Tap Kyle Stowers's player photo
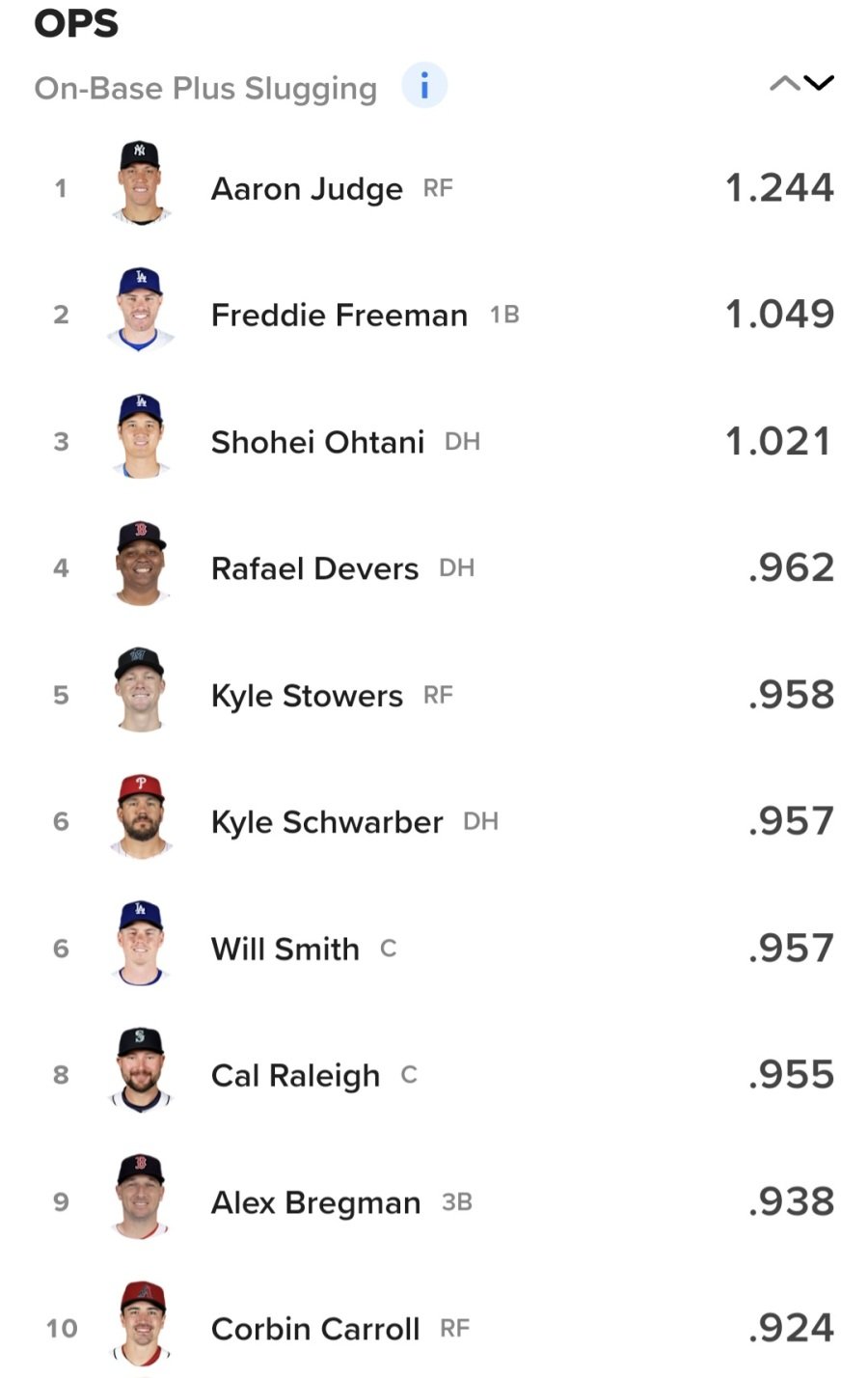This screenshot has width=868, height=1378. pyautogui.click(x=141, y=690)
